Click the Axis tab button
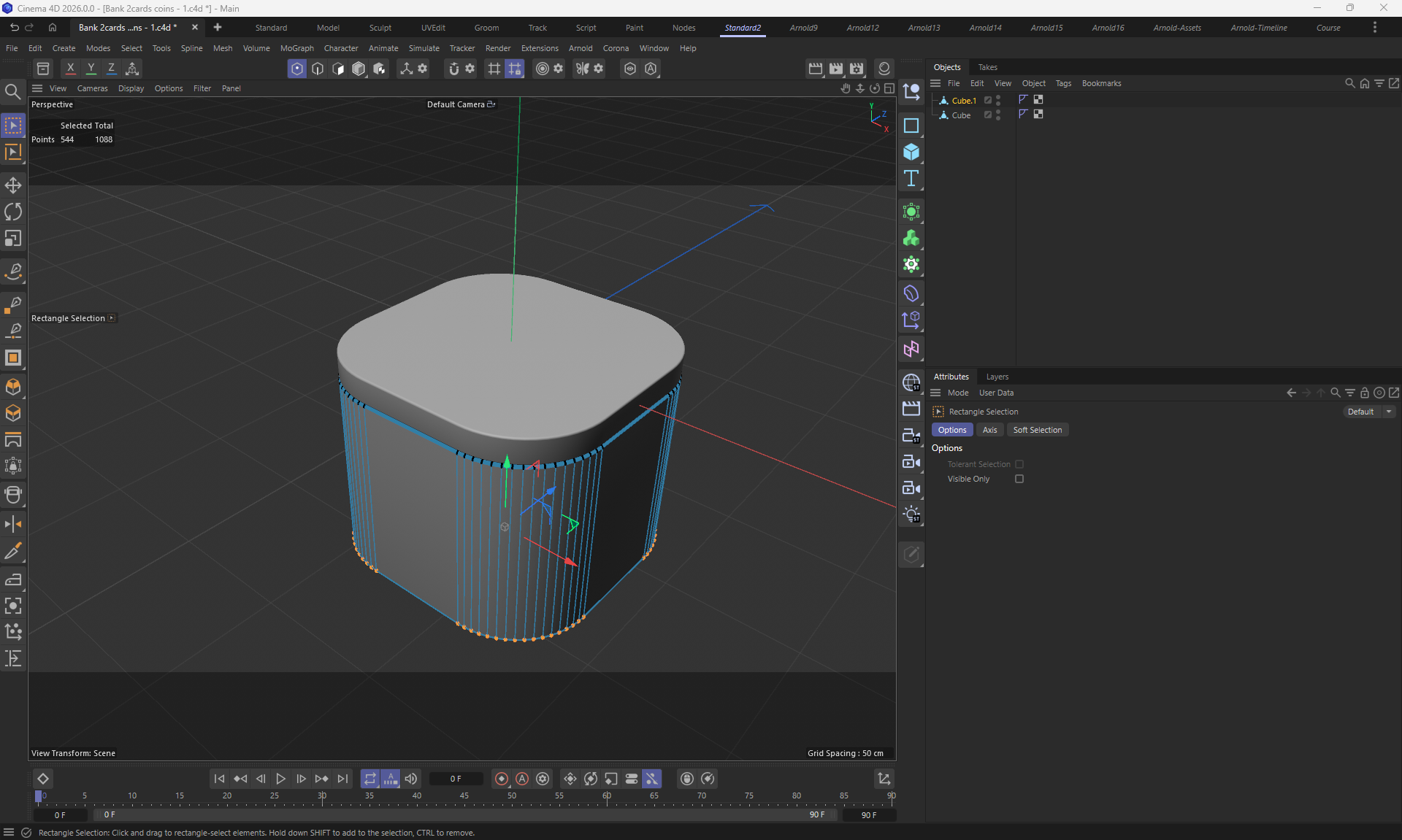The image size is (1402, 840). (989, 430)
